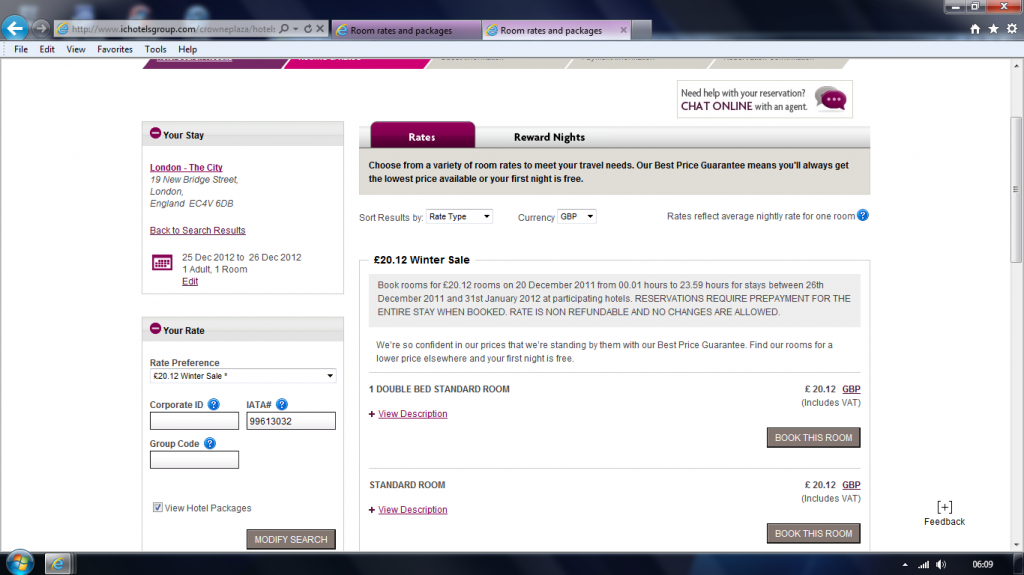1024x575 pixels.
Task: Click the chat bubble icon
Action: [832, 99]
